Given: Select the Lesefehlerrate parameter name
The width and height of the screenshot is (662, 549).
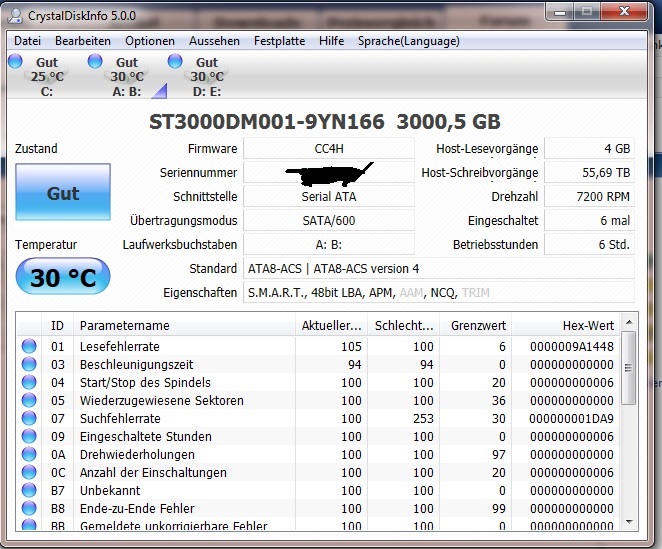Looking at the screenshot, I should [120, 347].
